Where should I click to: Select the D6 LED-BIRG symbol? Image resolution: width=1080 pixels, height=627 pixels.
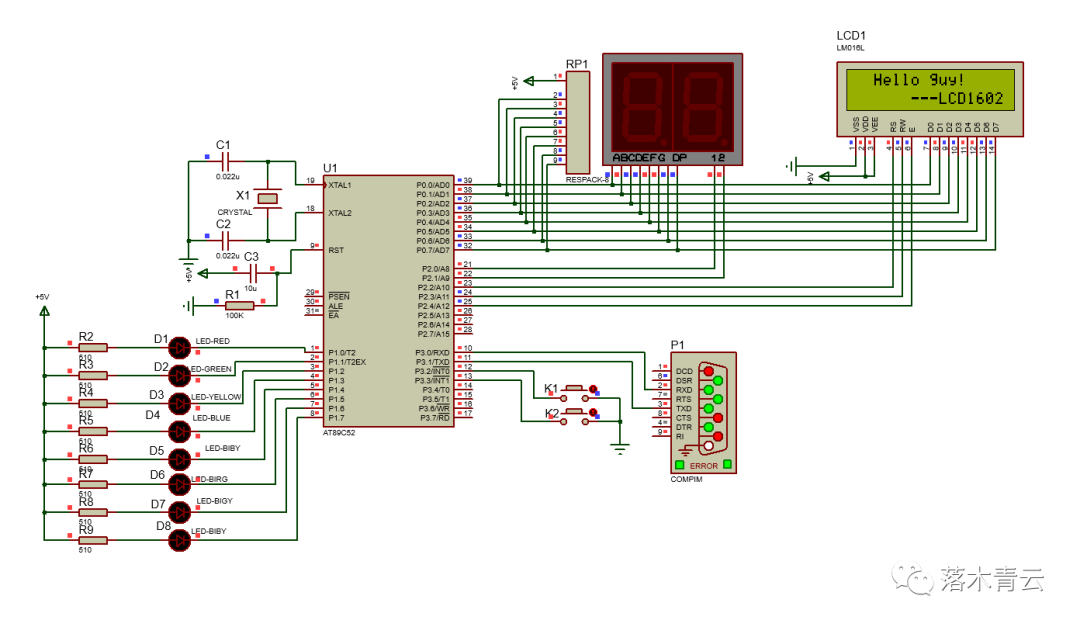click(x=180, y=484)
